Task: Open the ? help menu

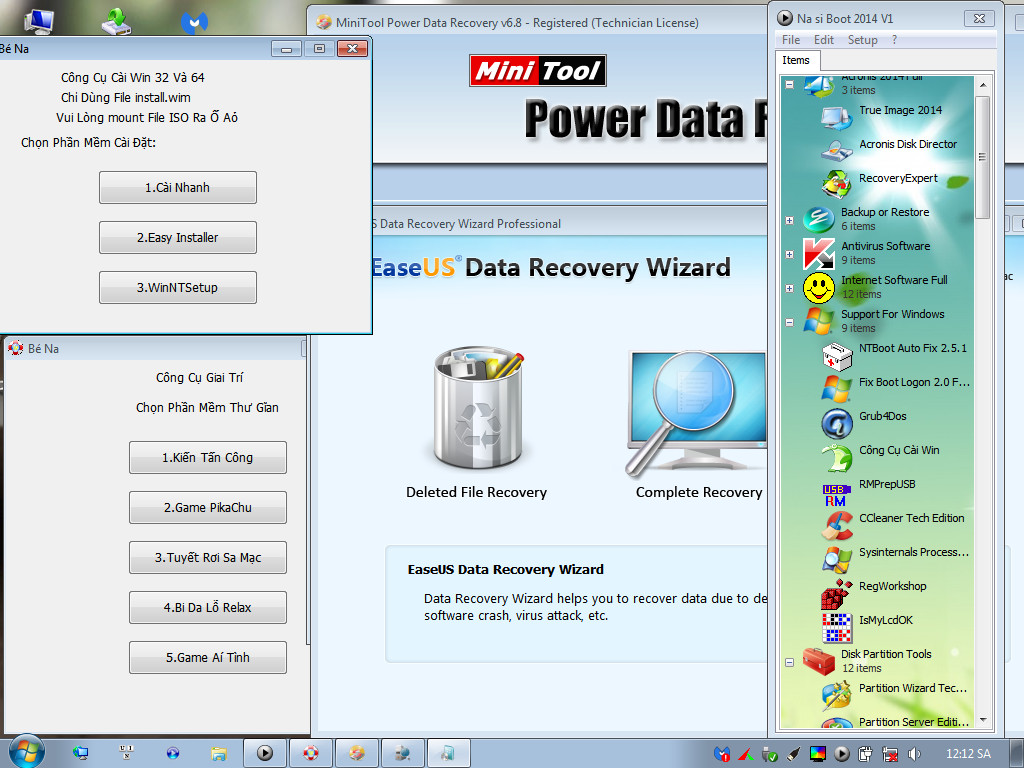Action: click(x=894, y=40)
